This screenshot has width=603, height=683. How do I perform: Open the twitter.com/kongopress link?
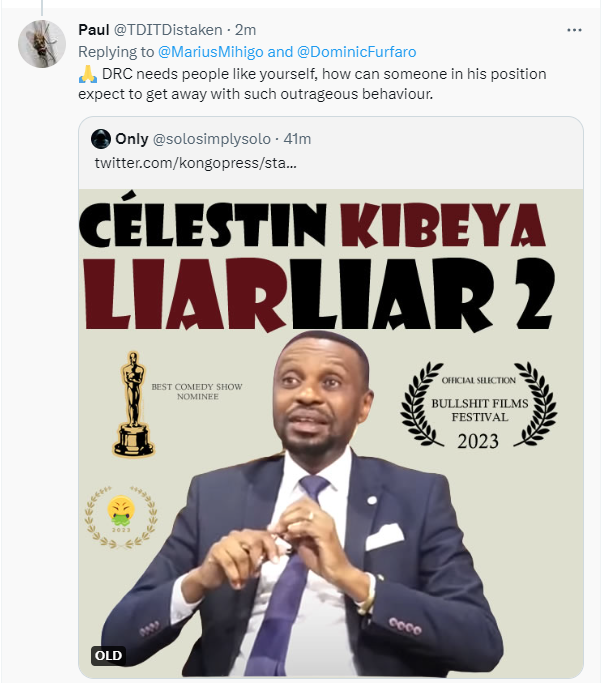click(x=195, y=162)
